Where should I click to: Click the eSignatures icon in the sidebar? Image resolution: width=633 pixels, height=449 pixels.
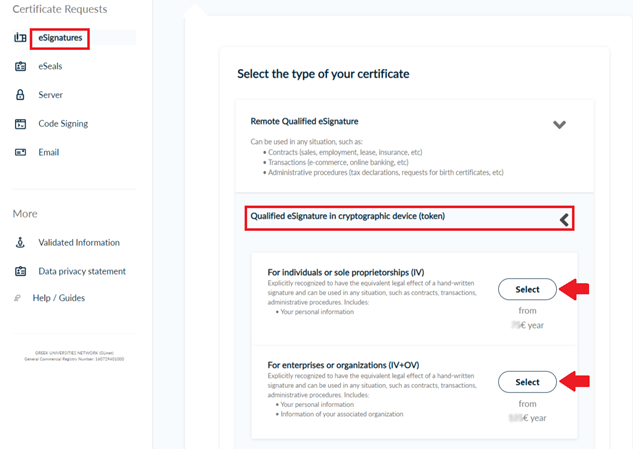20,38
